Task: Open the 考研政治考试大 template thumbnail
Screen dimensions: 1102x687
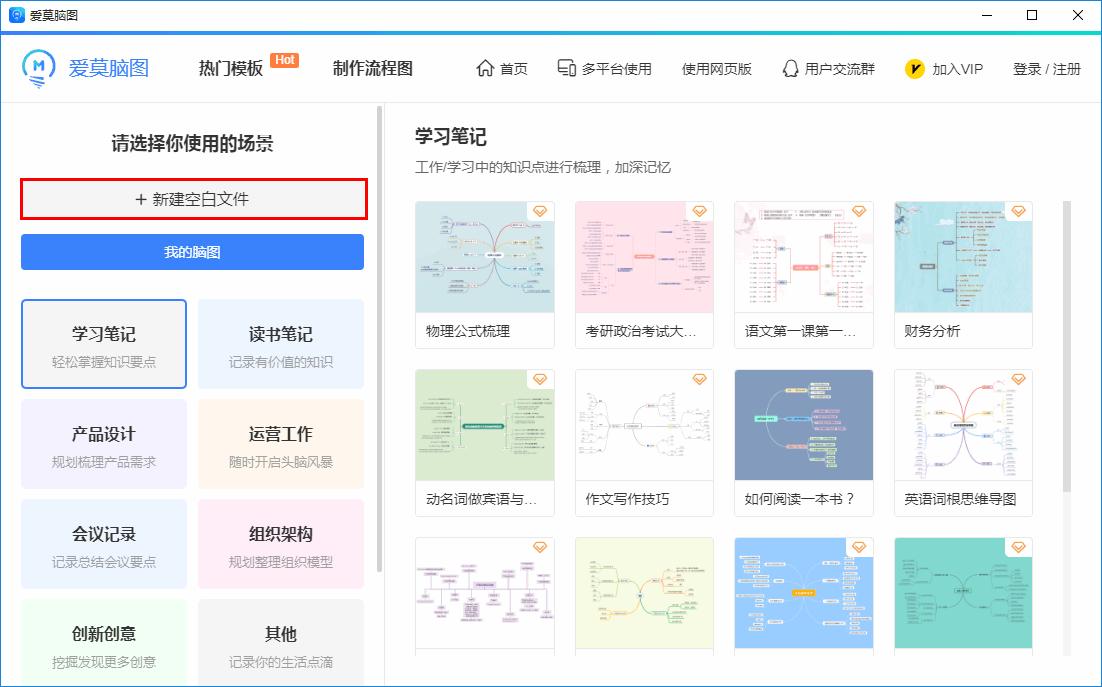Action: point(644,257)
